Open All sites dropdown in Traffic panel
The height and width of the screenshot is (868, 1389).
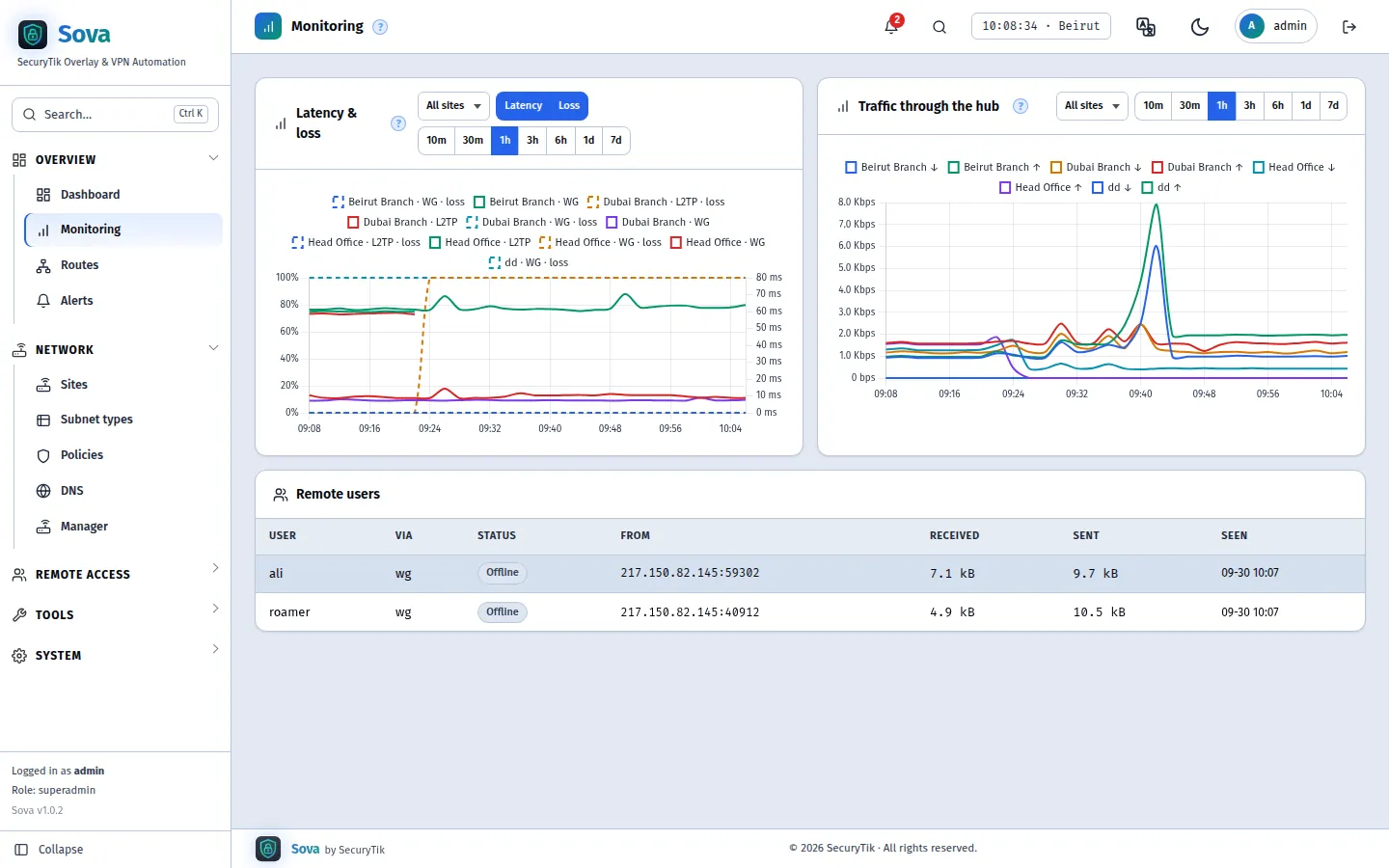pos(1092,106)
